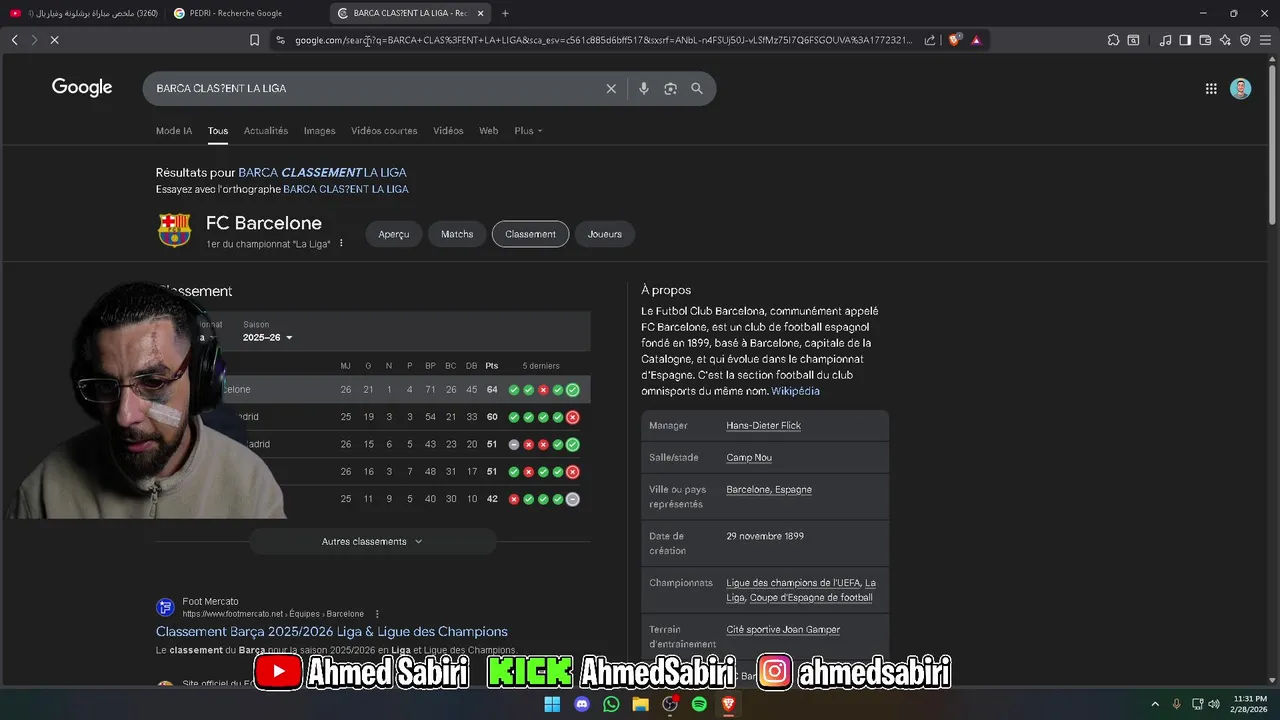This screenshot has height=720, width=1280.
Task: Open a new browser tab
Action: coord(505,13)
